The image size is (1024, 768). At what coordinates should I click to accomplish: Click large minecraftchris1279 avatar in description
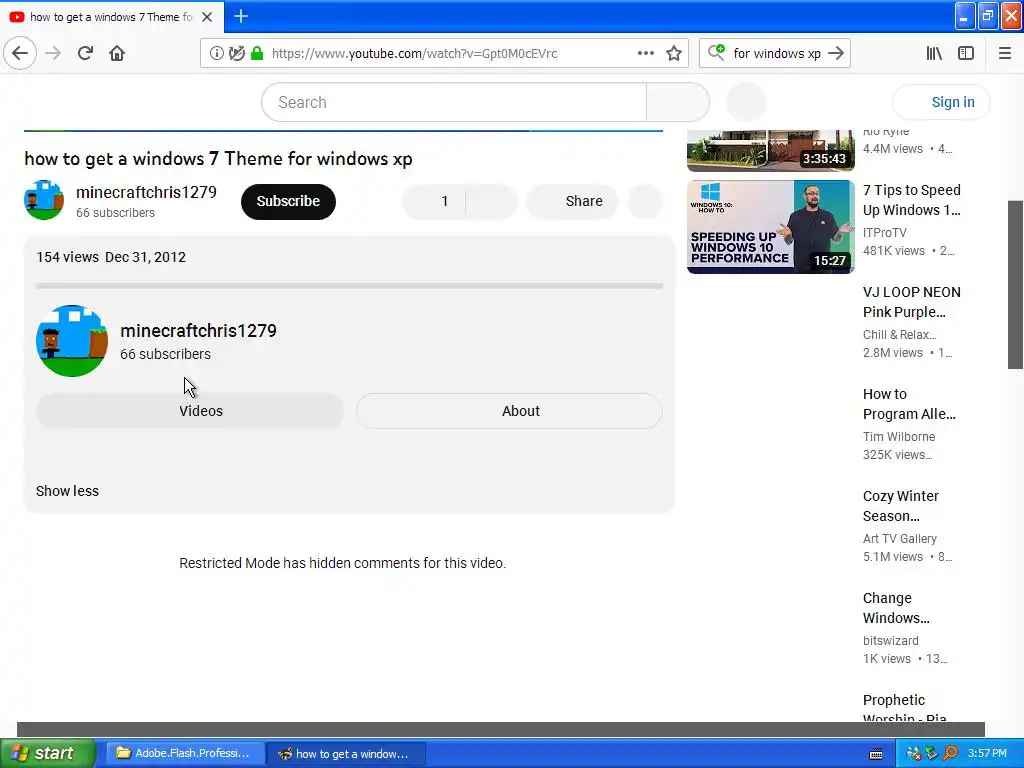(x=72, y=341)
